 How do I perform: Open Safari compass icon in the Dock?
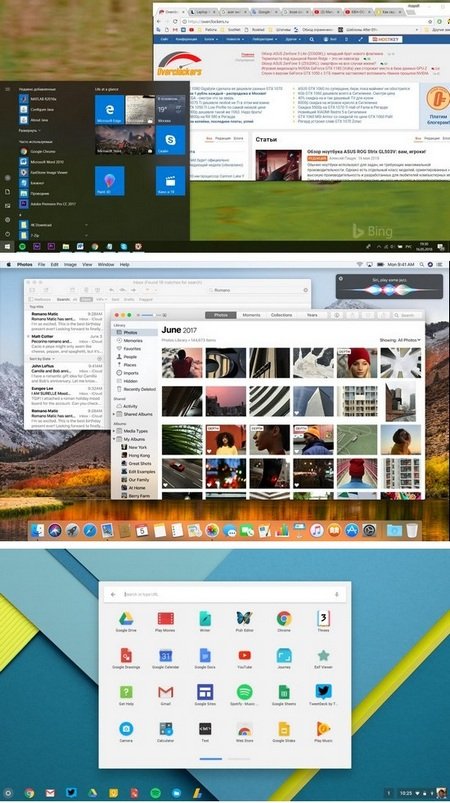(x=90, y=530)
